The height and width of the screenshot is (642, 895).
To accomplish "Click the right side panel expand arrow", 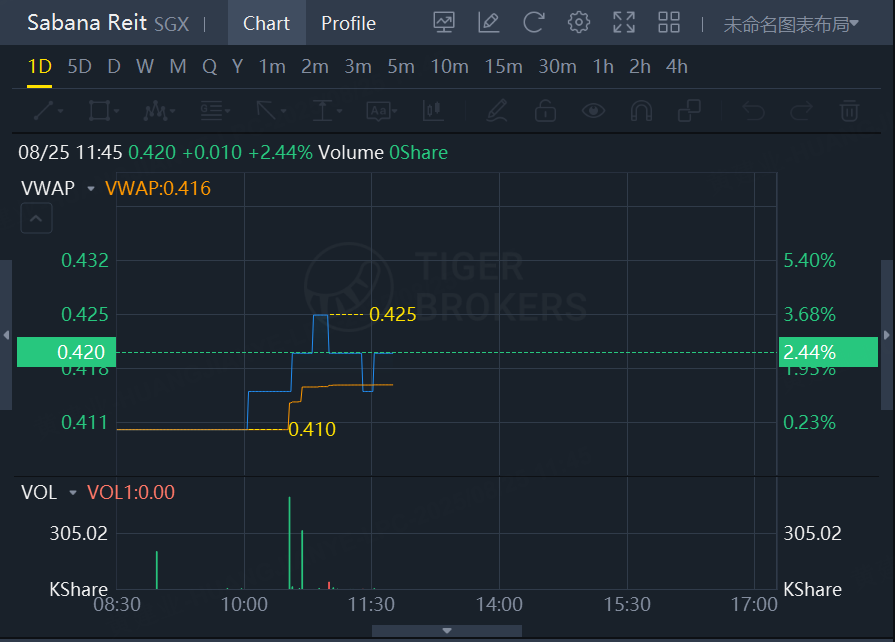I will pyautogui.click(x=886, y=335).
